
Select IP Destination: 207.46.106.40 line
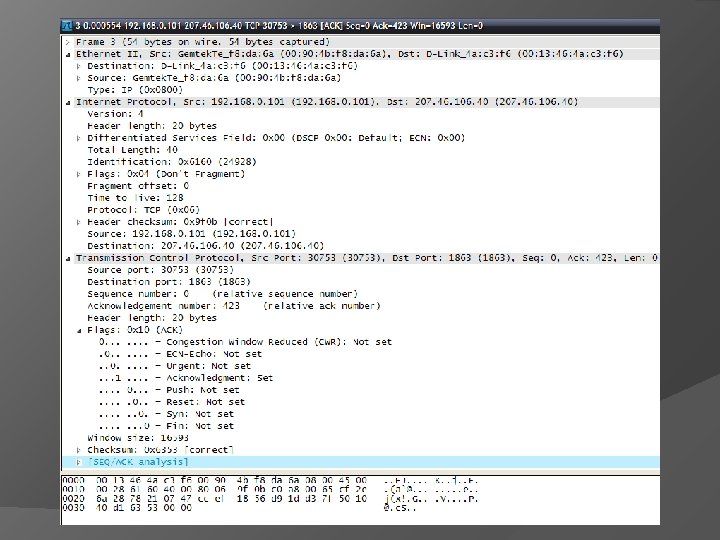206,246
